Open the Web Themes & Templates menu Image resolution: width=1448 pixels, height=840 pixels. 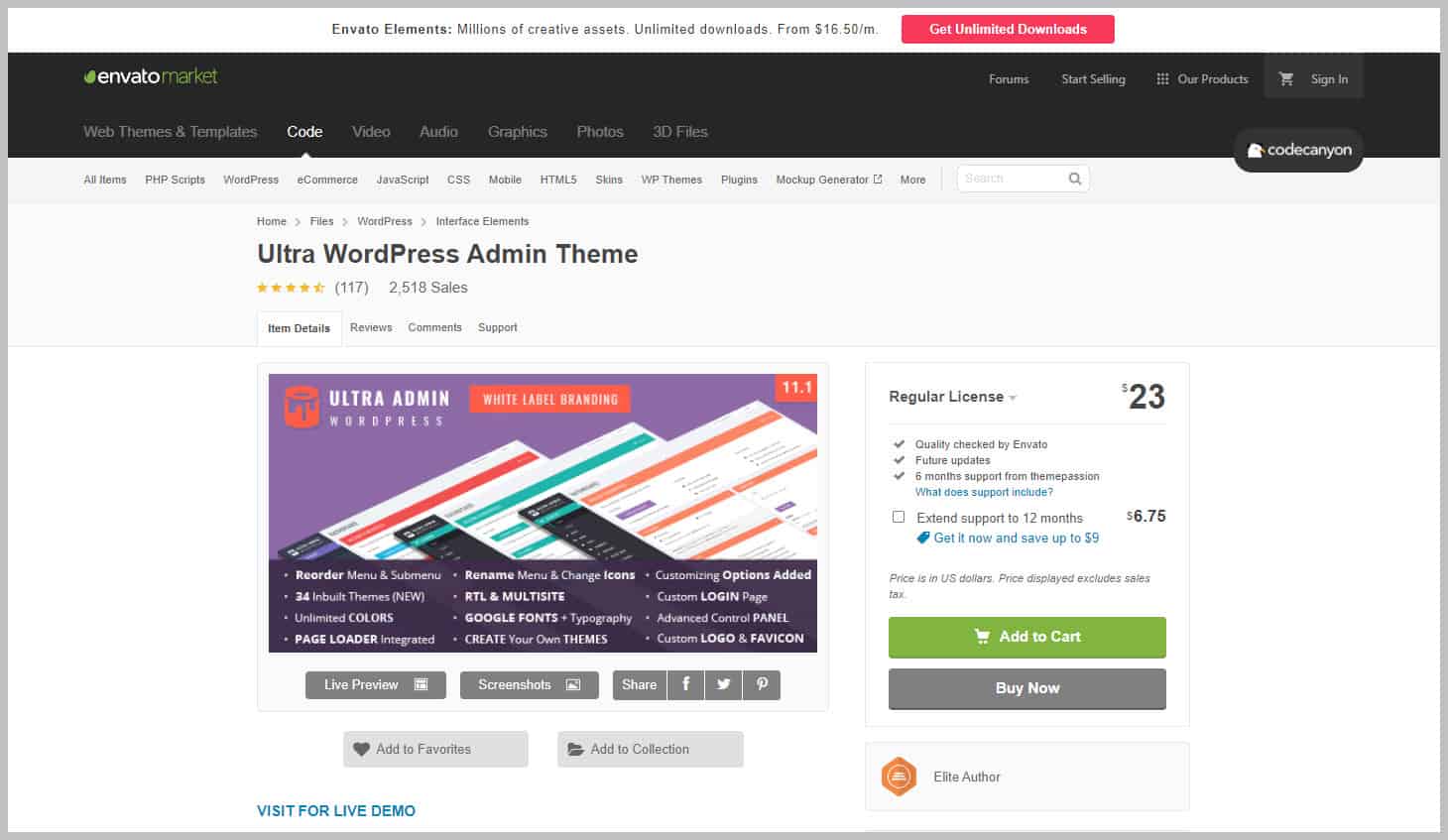pos(170,131)
